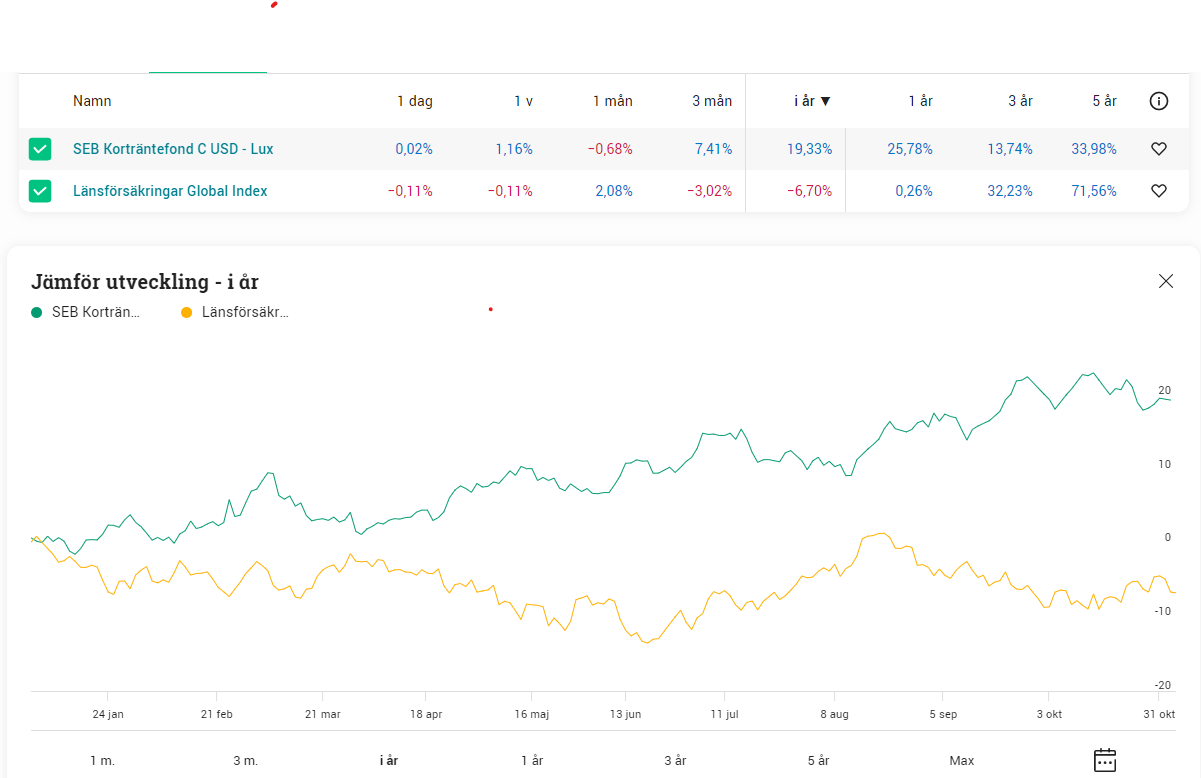Set the chart range to '5 år' below the chart

(819, 761)
